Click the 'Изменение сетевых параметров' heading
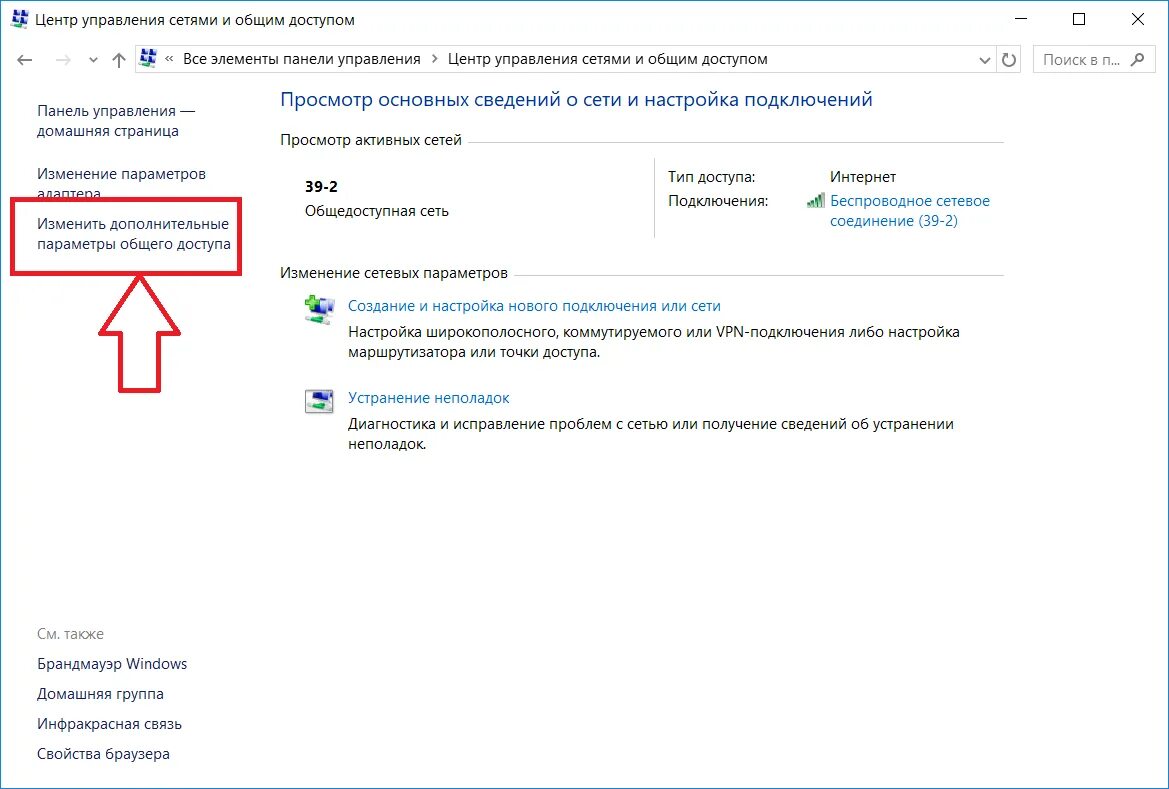The width and height of the screenshot is (1169, 789). (394, 273)
